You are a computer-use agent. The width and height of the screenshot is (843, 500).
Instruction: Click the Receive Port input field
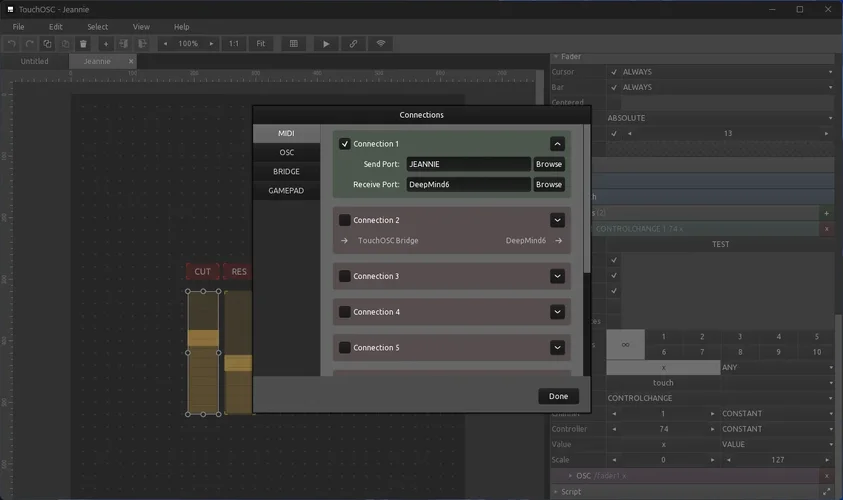point(468,185)
